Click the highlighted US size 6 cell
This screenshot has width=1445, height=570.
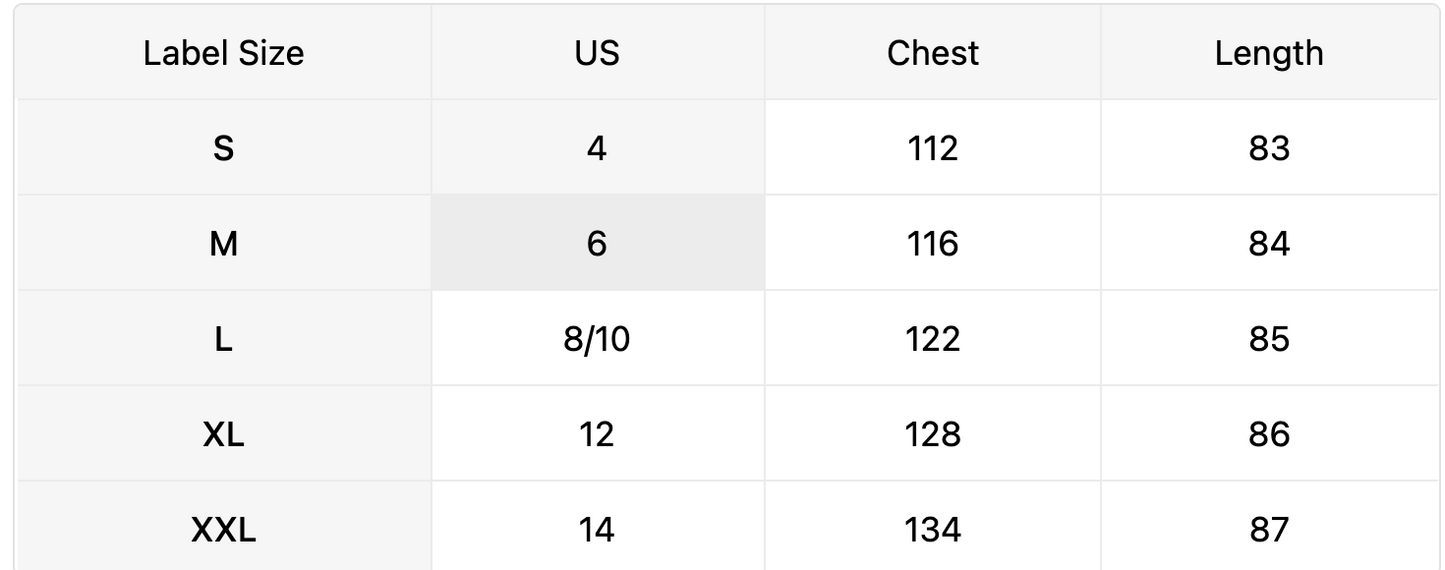598,243
